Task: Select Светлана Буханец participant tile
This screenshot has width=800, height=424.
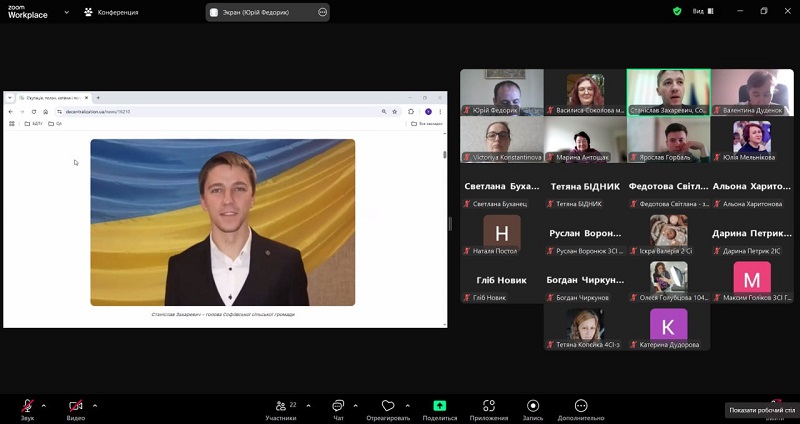Action: pos(502,187)
